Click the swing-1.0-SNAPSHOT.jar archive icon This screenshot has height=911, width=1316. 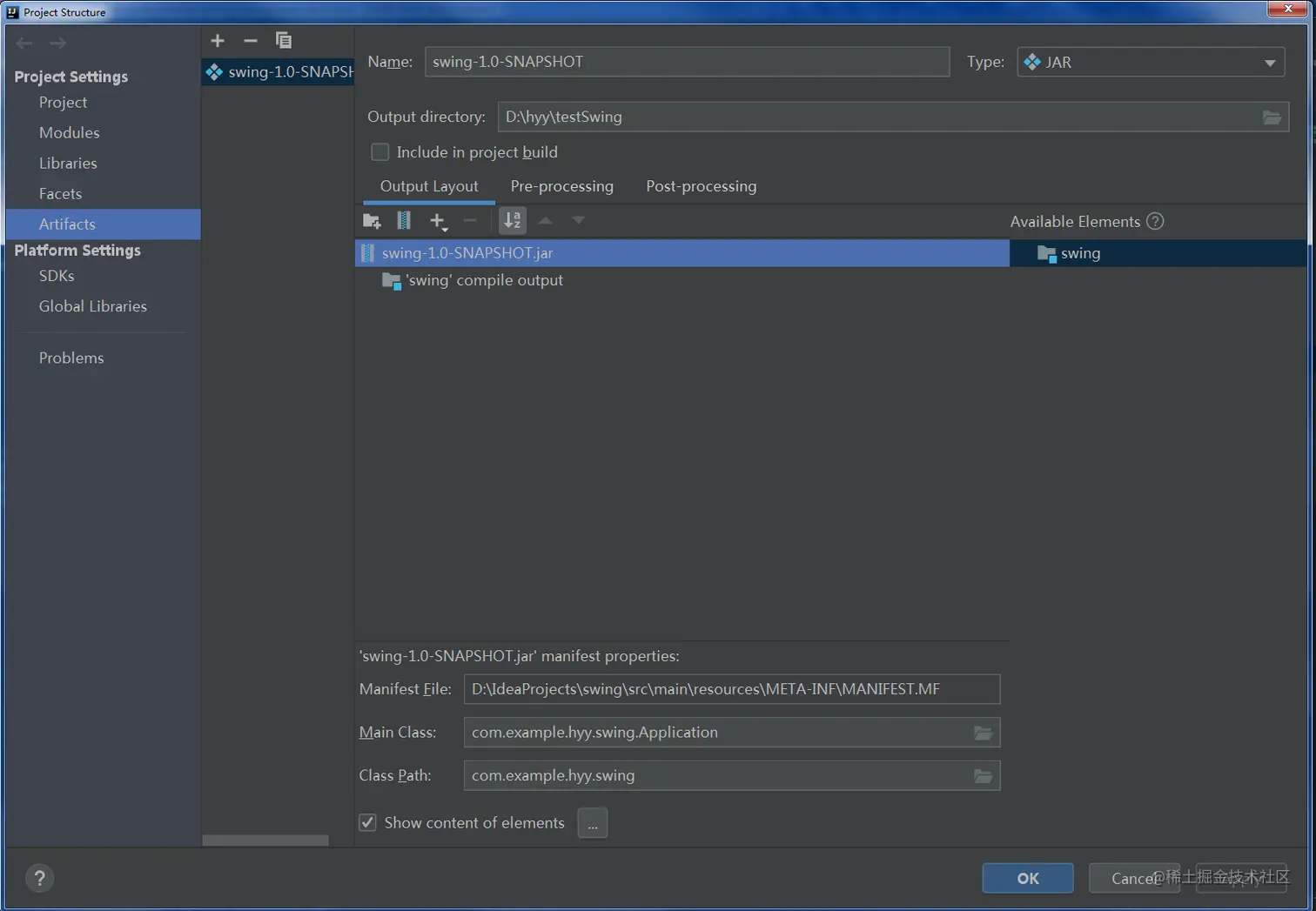click(x=368, y=253)
